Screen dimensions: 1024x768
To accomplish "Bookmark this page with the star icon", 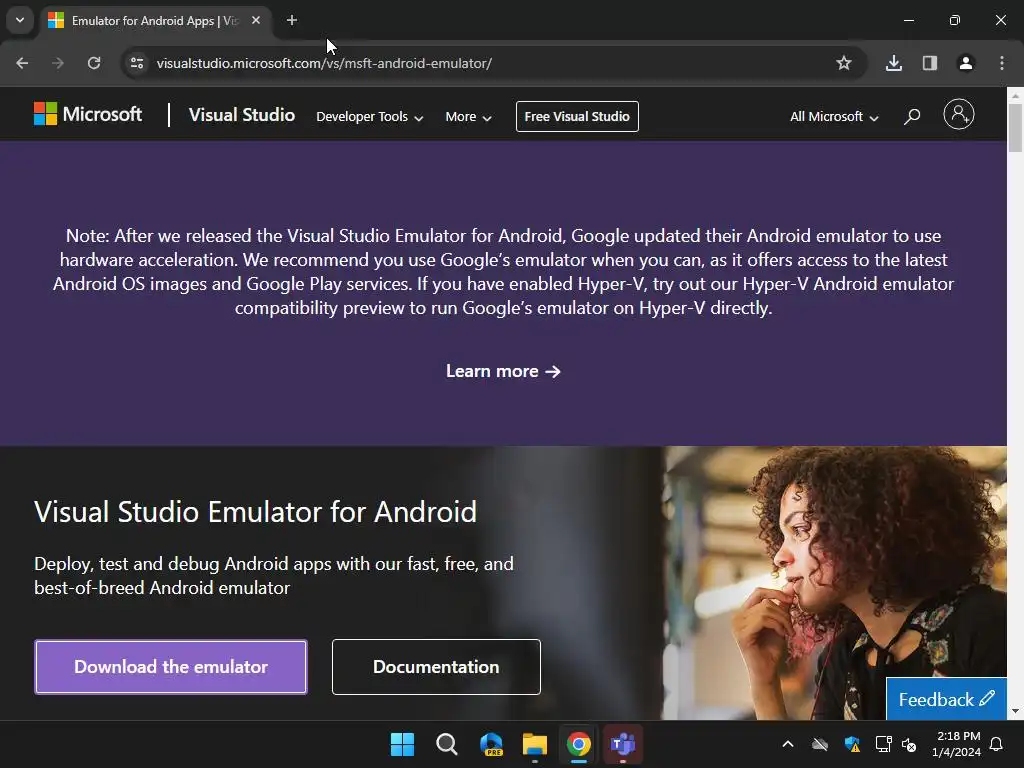I will pyautogui.click(x=844, y=63).
